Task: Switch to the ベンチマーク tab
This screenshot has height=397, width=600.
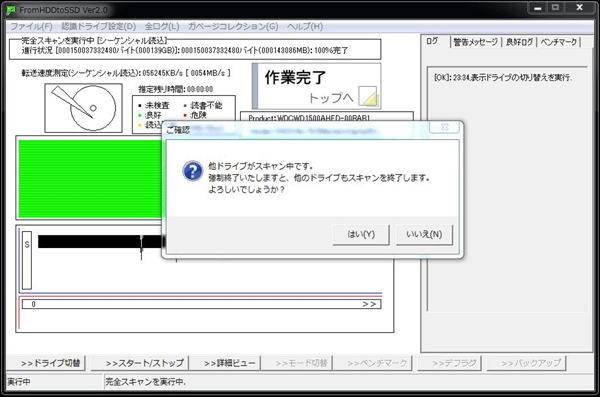Action: (559, 42)
